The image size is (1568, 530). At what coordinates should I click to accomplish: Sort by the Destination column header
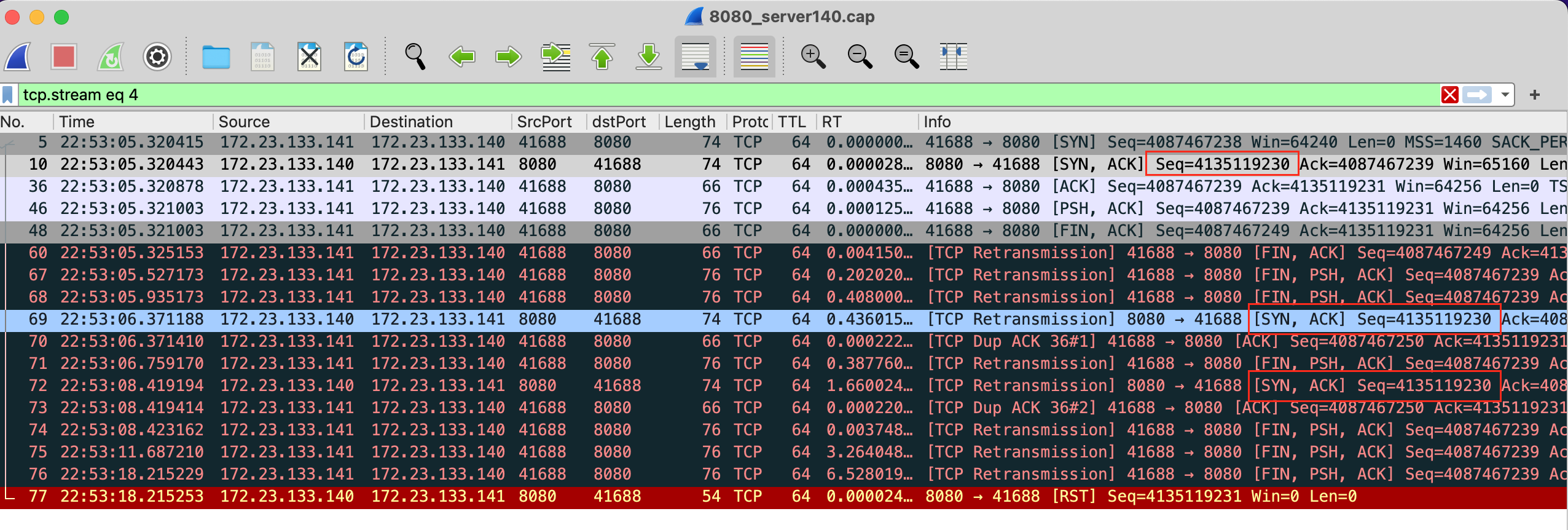pyautogui.click(x=438, y=122)
